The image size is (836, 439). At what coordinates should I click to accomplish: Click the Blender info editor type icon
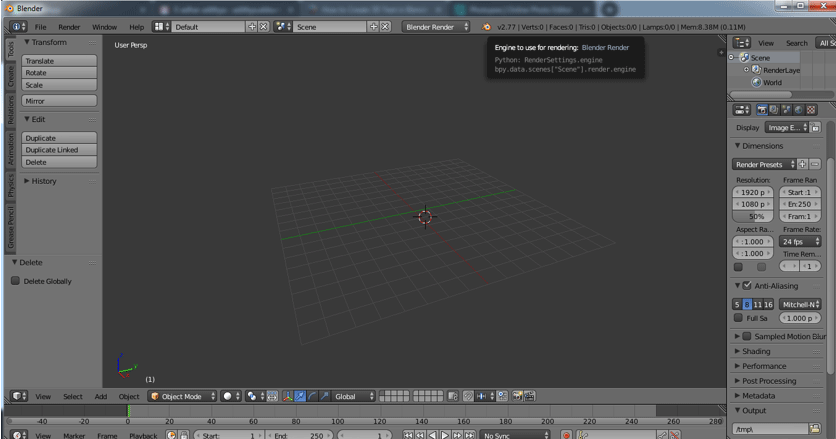click(x=19, y=27)
